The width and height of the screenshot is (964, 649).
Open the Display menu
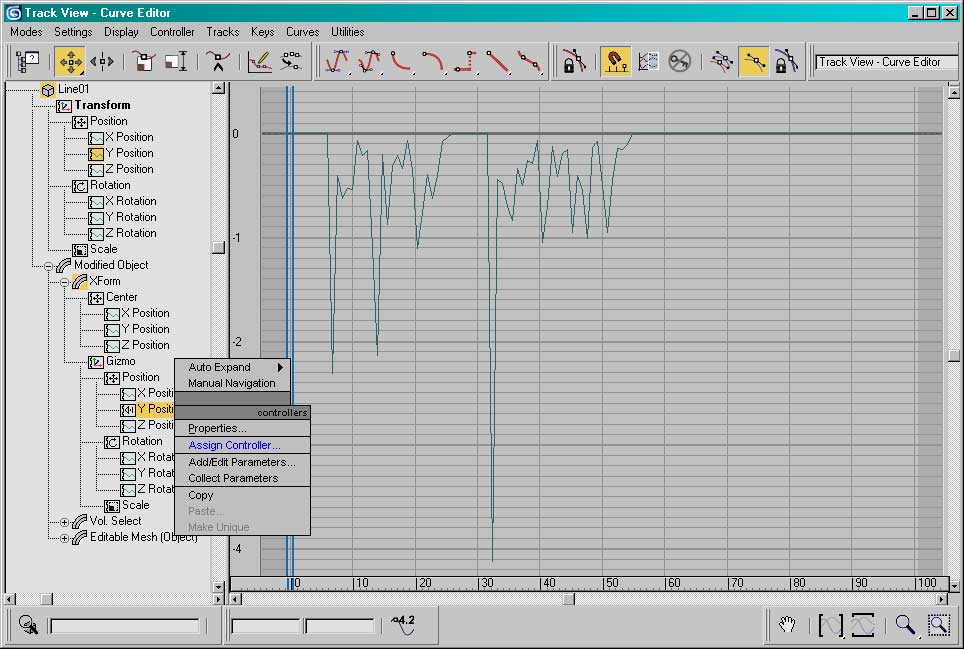click(x=121, y=32)
